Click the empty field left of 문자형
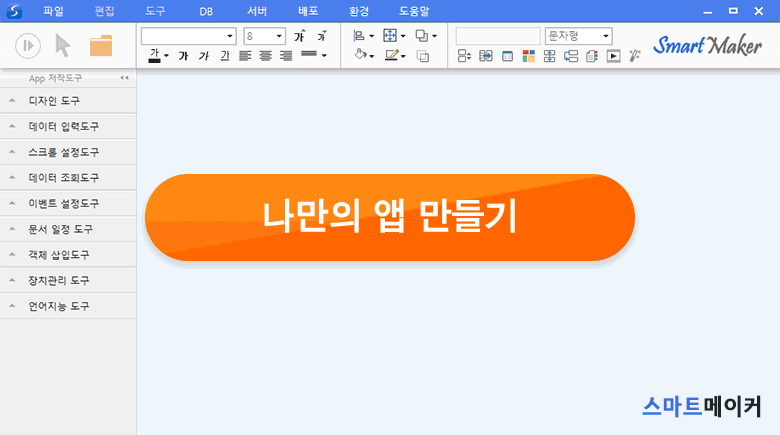The width and height of the screenshot is (780, 435). pos(497,36)
